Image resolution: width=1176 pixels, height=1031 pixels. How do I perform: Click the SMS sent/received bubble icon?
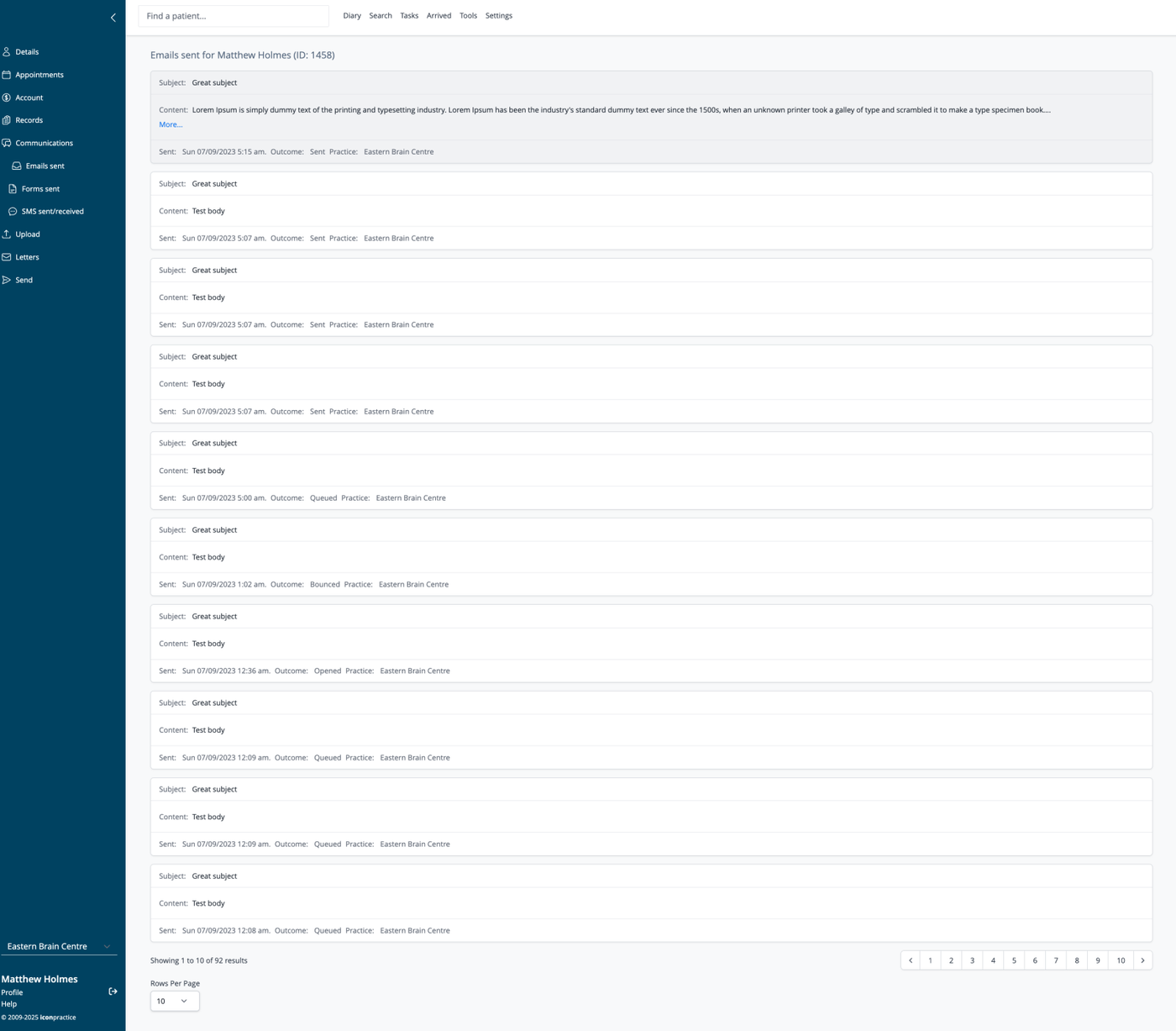(13, 212)
